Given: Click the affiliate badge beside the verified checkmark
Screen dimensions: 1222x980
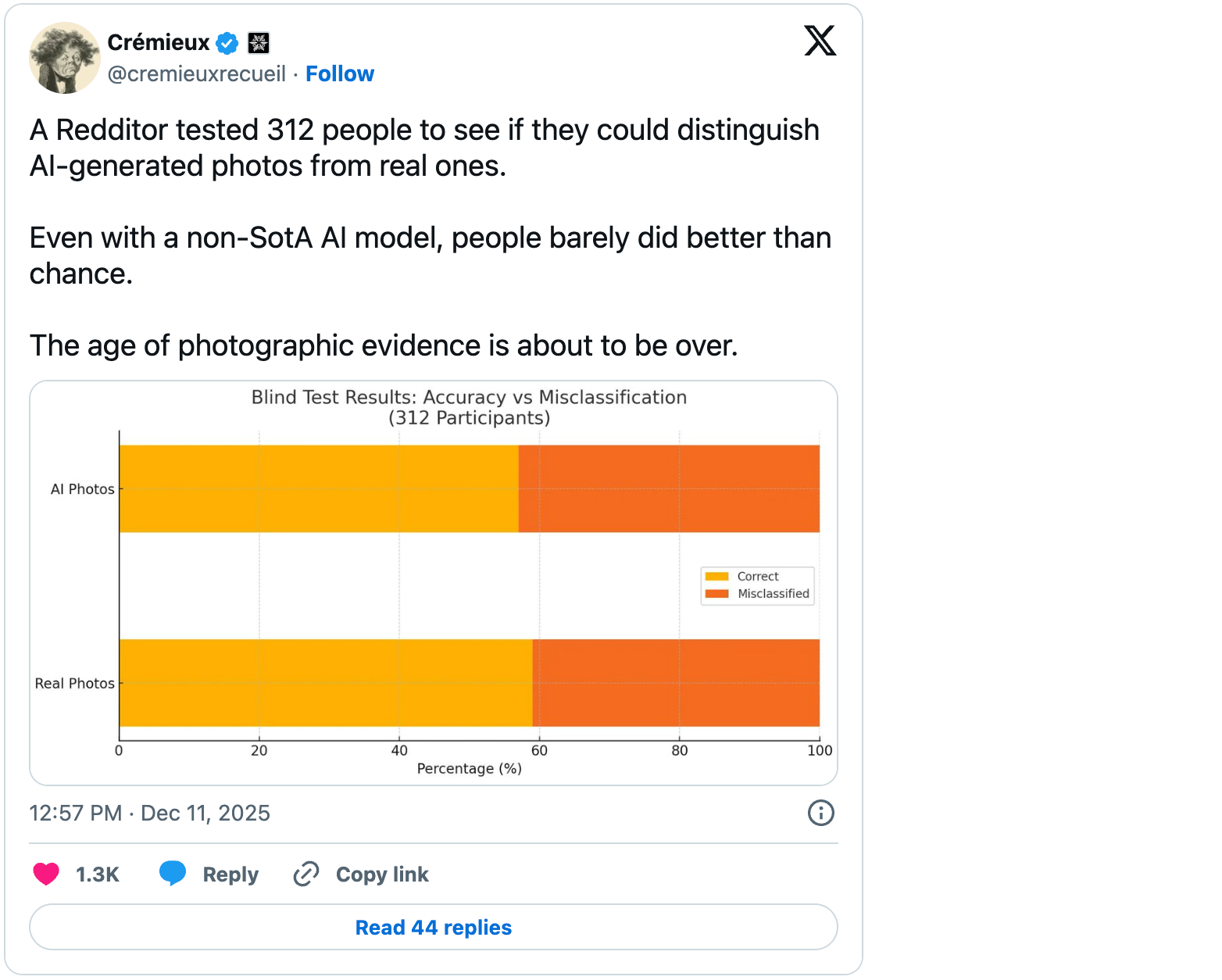Looking at the screenshot, I should (259, 43).
